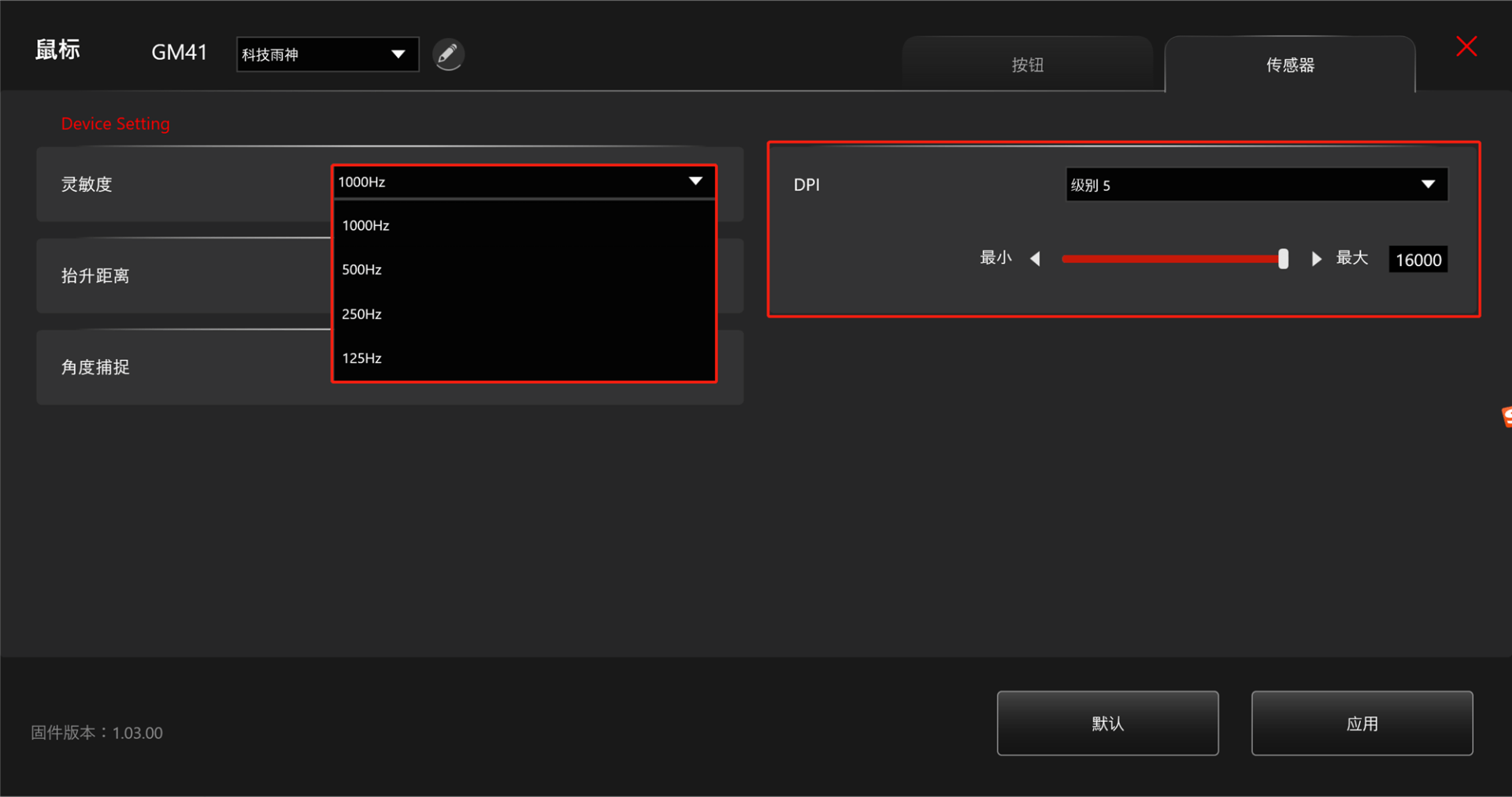The width and height of the screenshot is (1512, 797).
Task: Switch to the 传感器 tab
Action: (x=1290, y=65)
